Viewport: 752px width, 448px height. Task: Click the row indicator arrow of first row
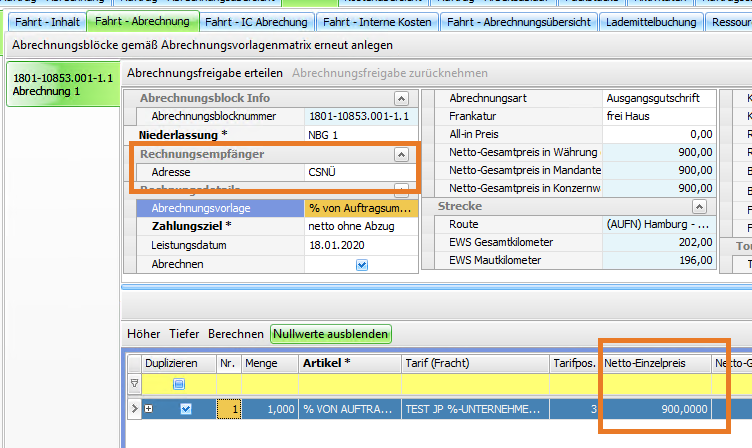[x=135, y=409]
